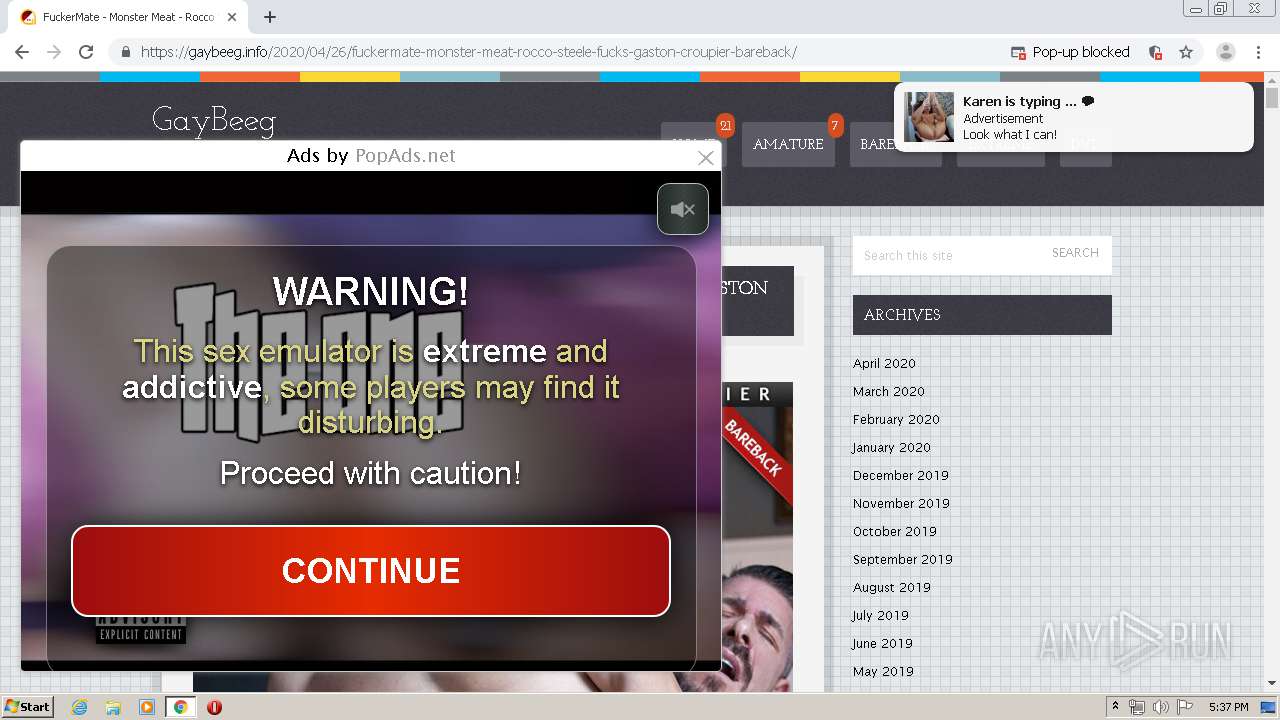The height and width of the screenshot is (720, 1280).
Task: Click the BARE... navigation item
Action: [896, 144]
